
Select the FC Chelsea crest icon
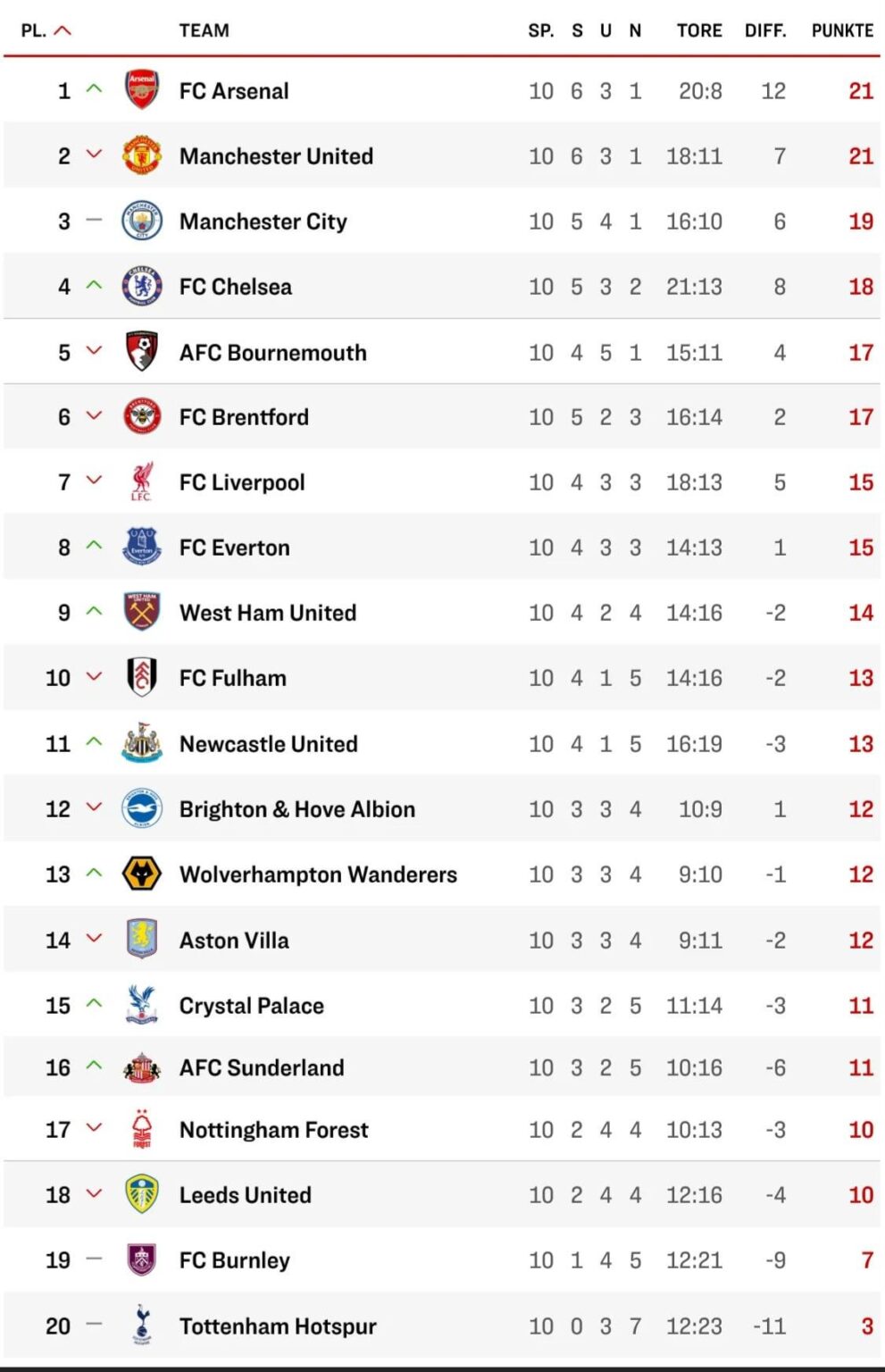[x=141, y=286]
